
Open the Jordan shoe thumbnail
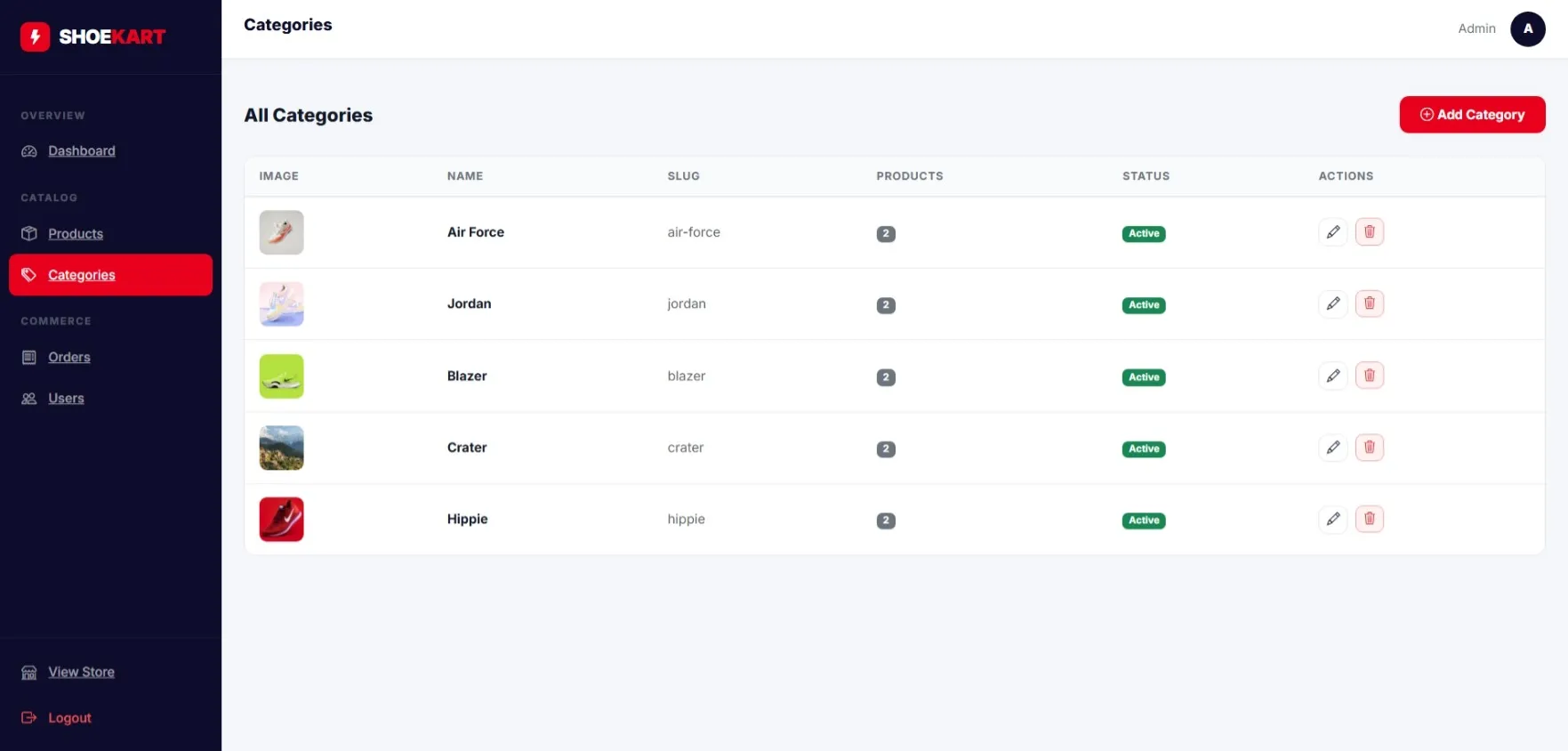coord(281,303)
